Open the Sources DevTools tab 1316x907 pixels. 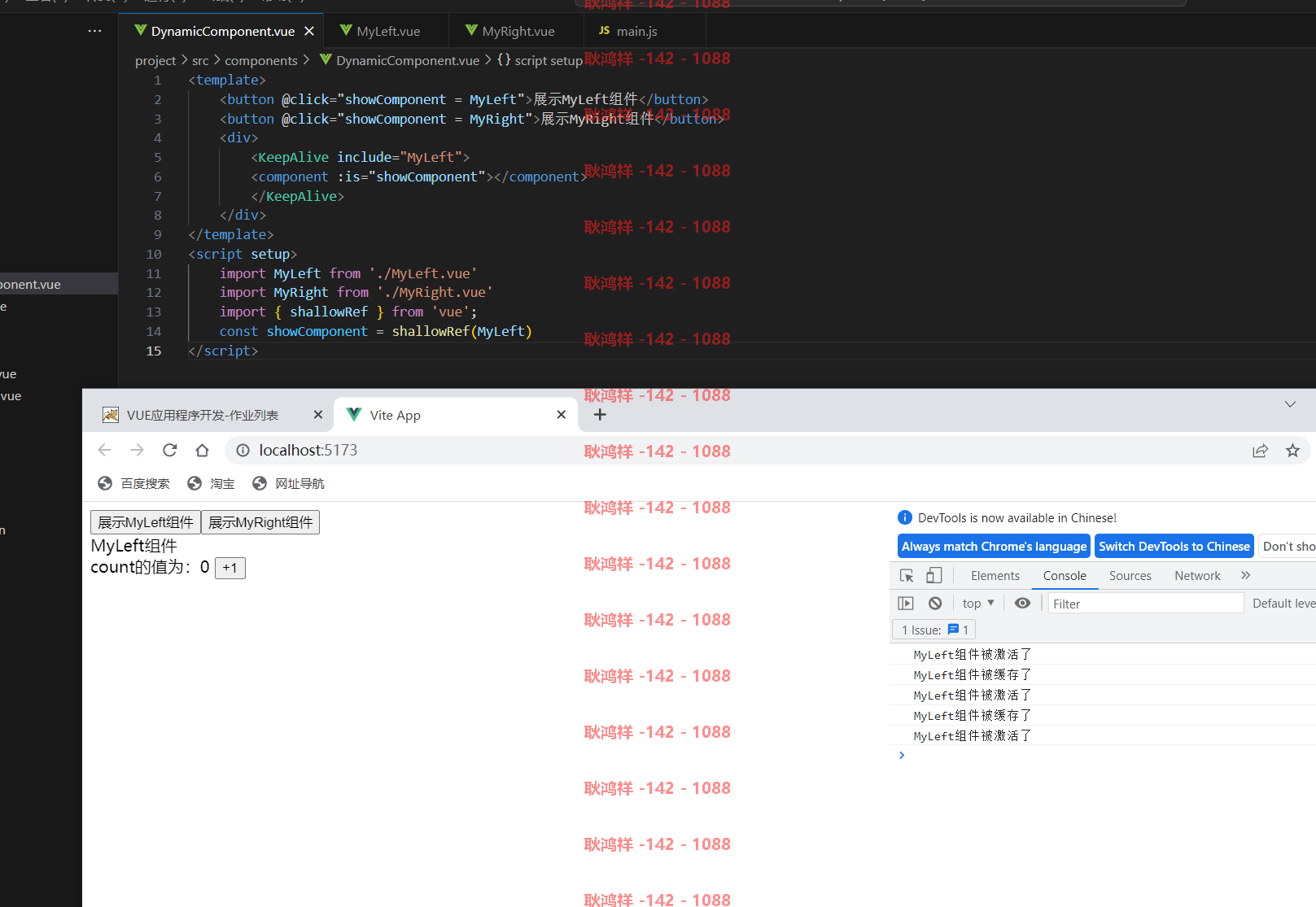coord(1130,575)
